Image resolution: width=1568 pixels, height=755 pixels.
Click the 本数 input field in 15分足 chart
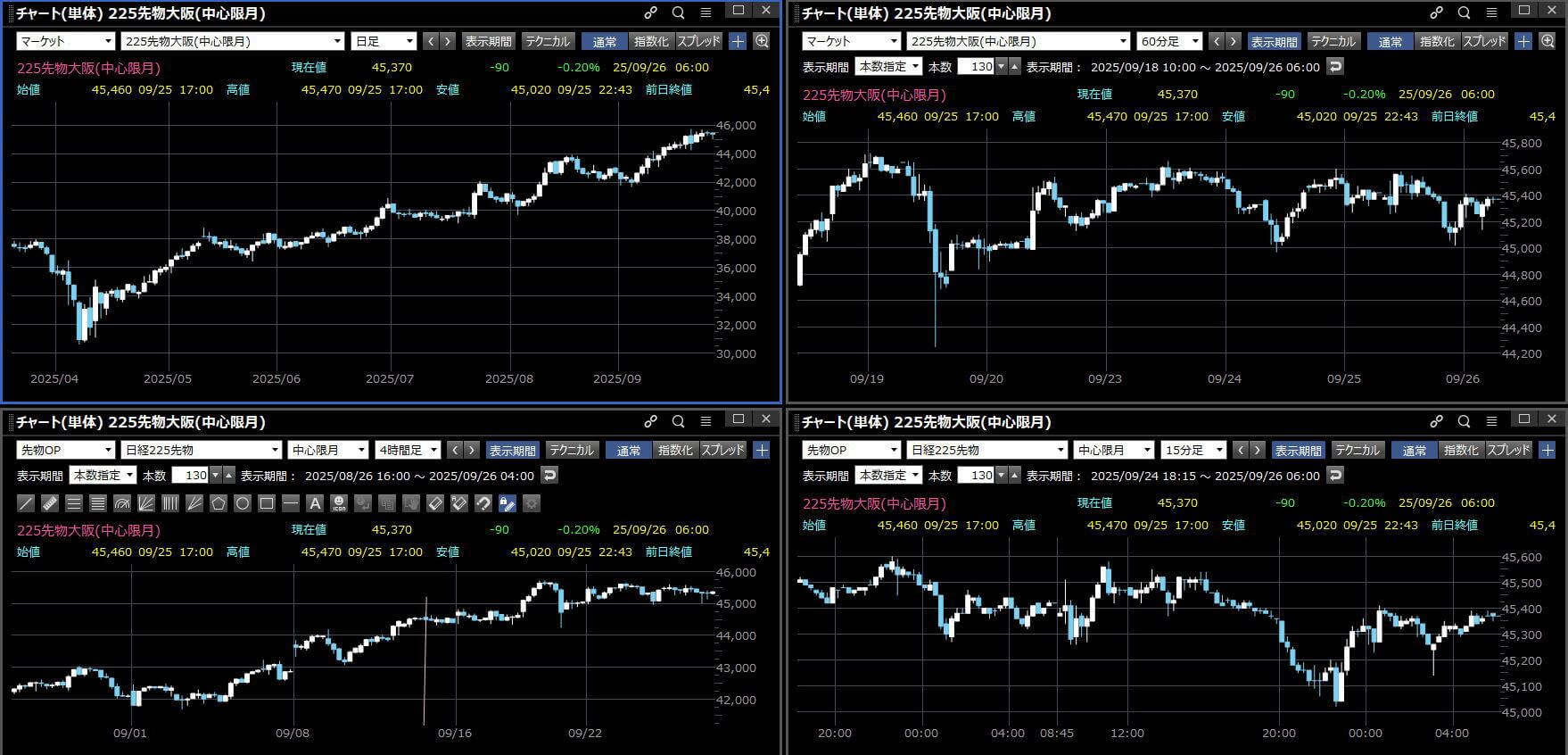981,475
